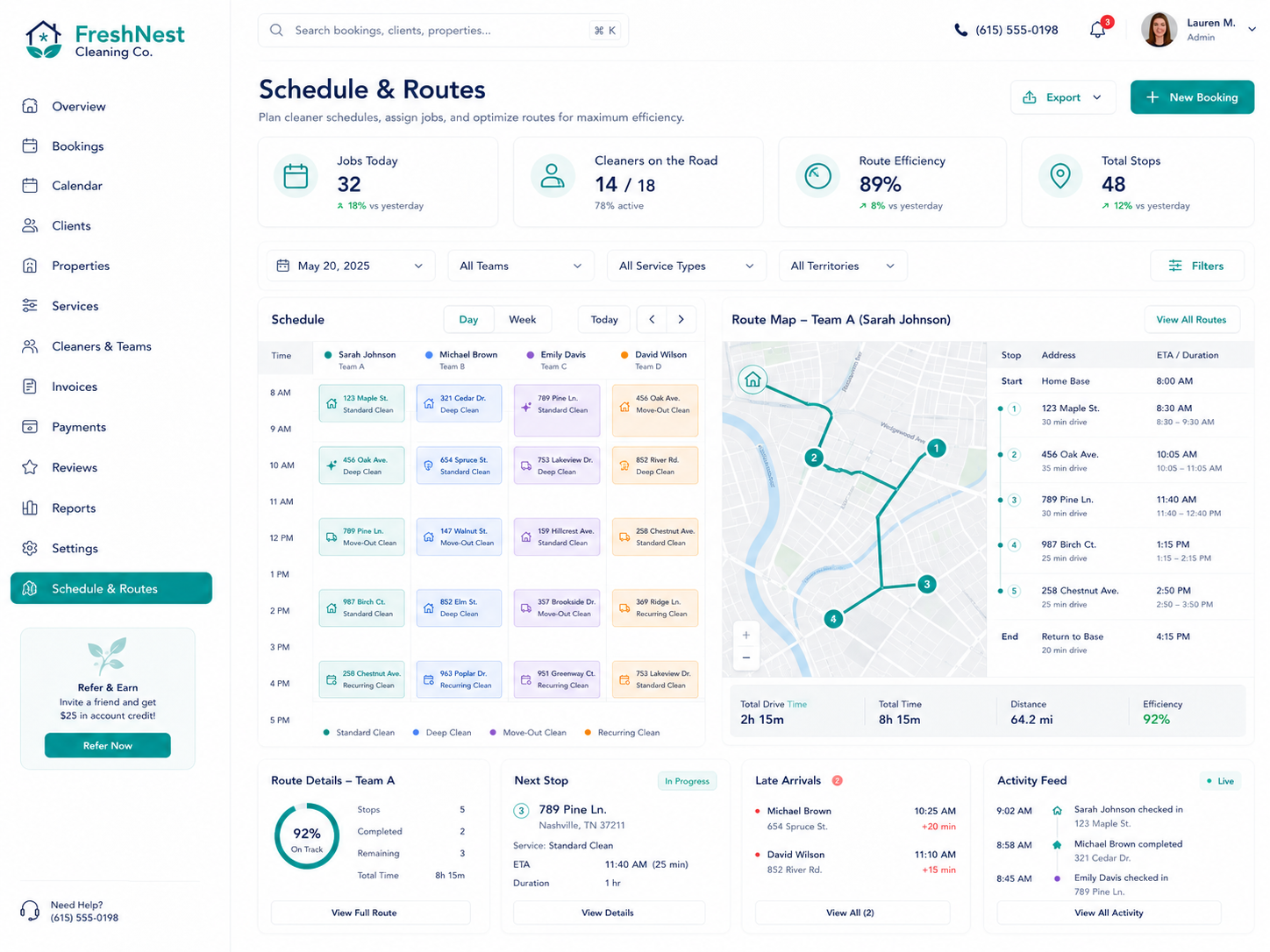Click View Details under Next Stop
This screenshot has height=952, width=1270.
click(x=608, y=913)
